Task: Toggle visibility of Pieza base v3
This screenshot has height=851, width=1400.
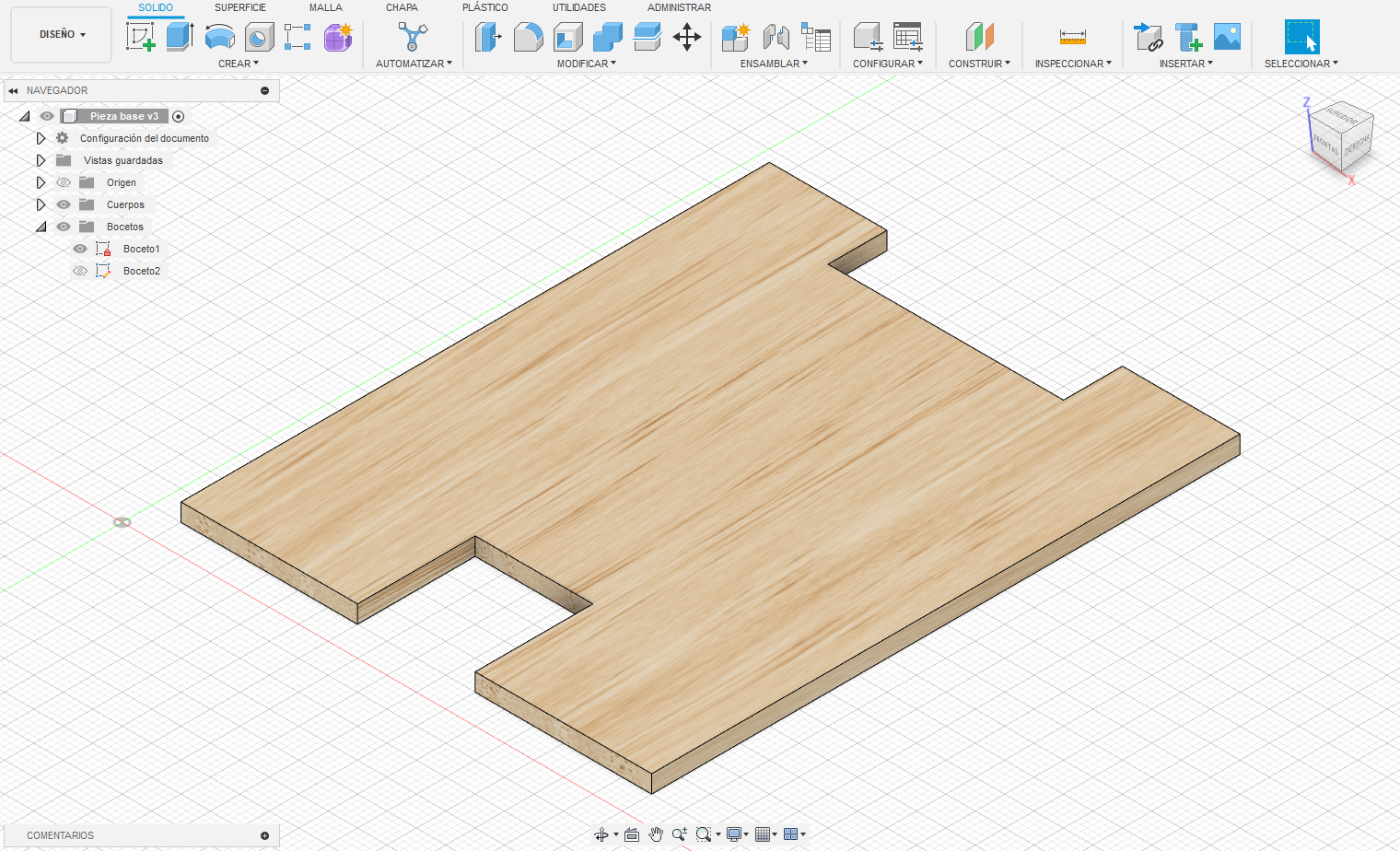Action: pyautogui.click(x=47, y=116)
